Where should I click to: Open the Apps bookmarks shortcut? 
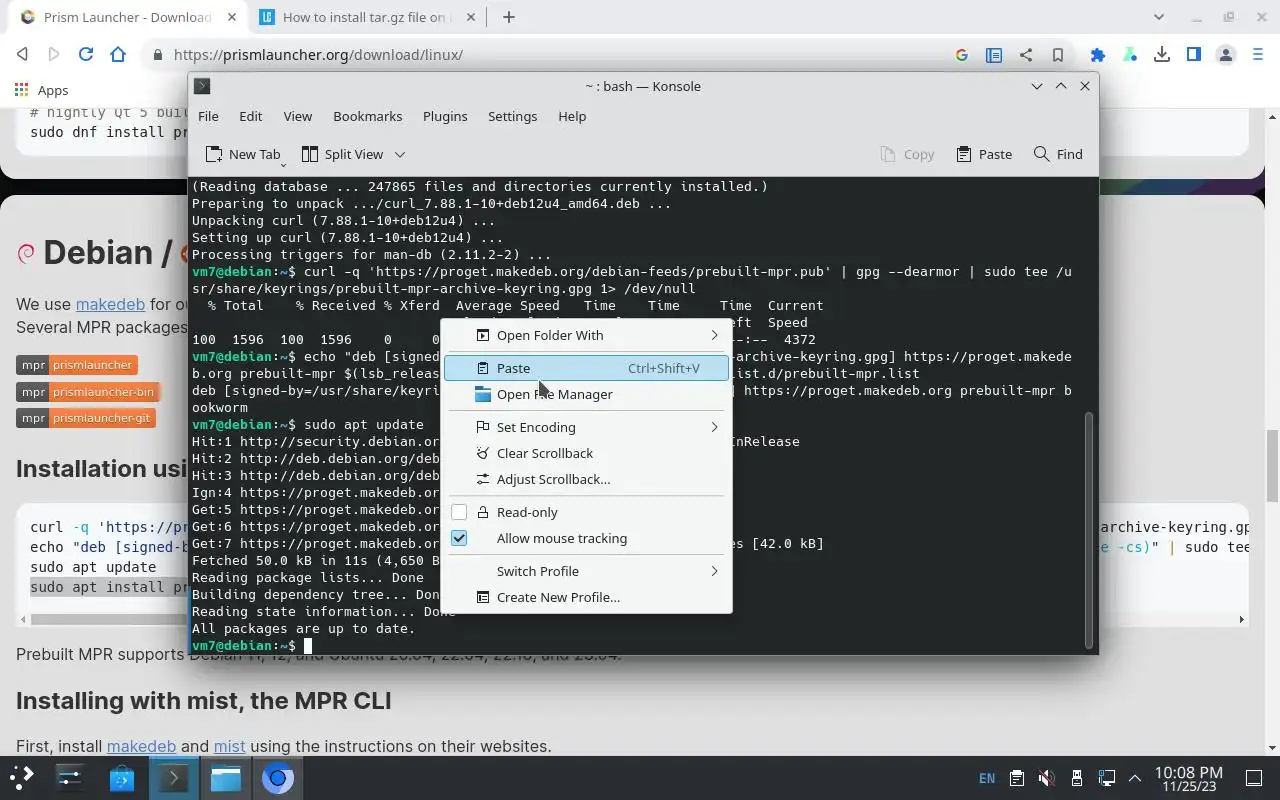click(41, 90)
